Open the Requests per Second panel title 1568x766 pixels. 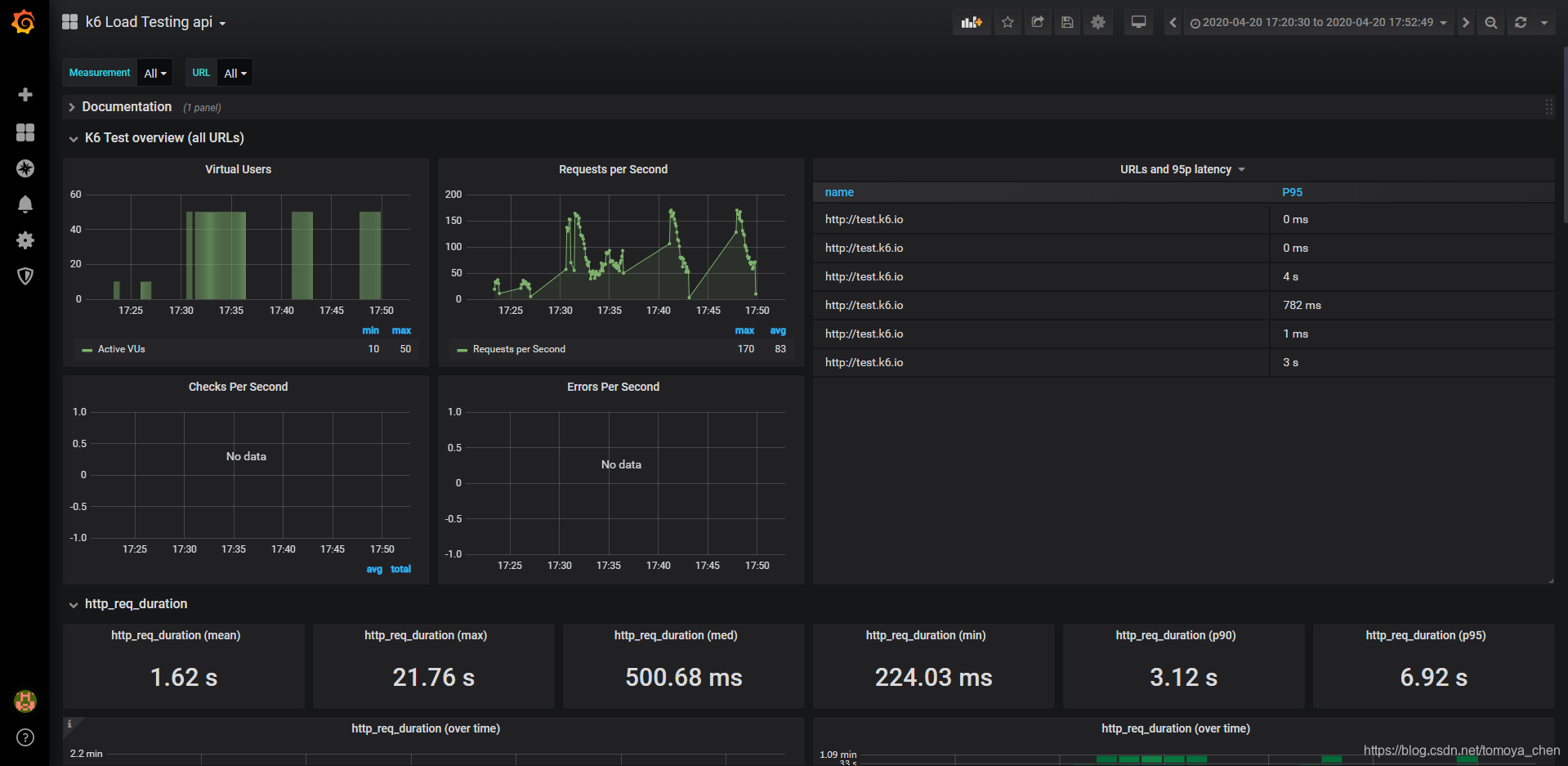[613, 169]
